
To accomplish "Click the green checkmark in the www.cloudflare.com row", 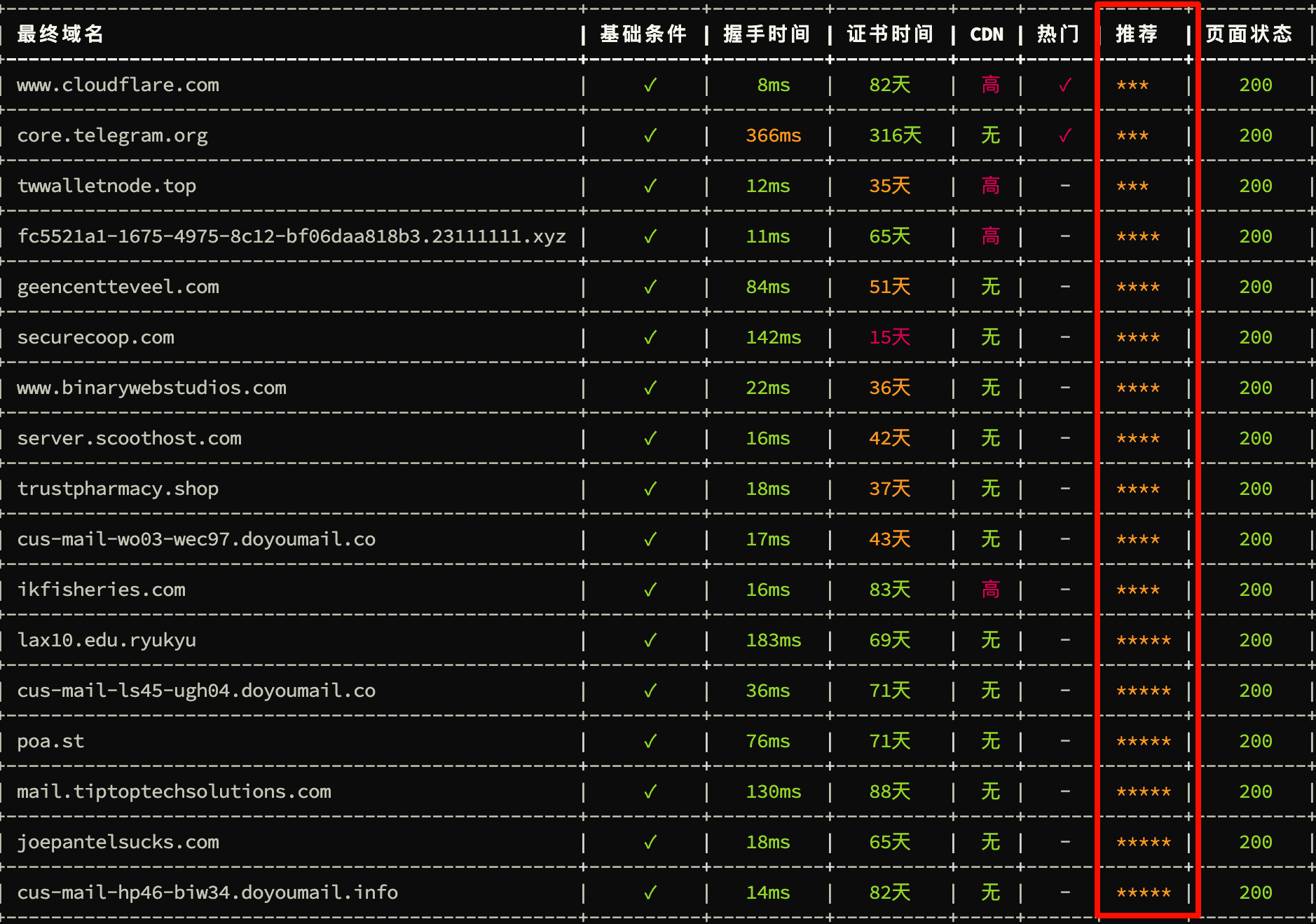I will (x=650, y=86).
